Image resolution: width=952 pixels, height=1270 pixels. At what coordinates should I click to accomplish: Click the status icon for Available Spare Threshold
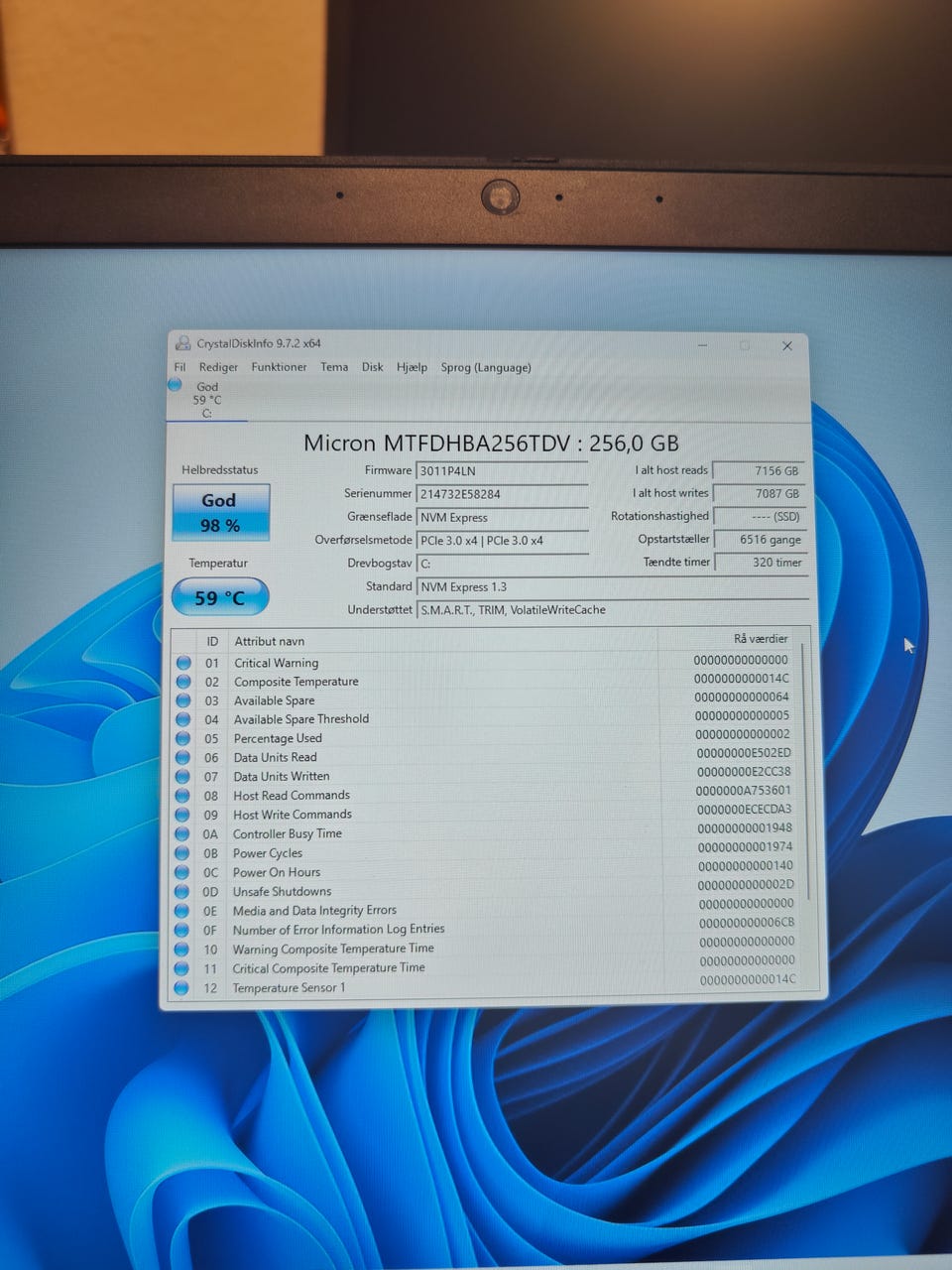pyautogui.click(x=183, y=719)
